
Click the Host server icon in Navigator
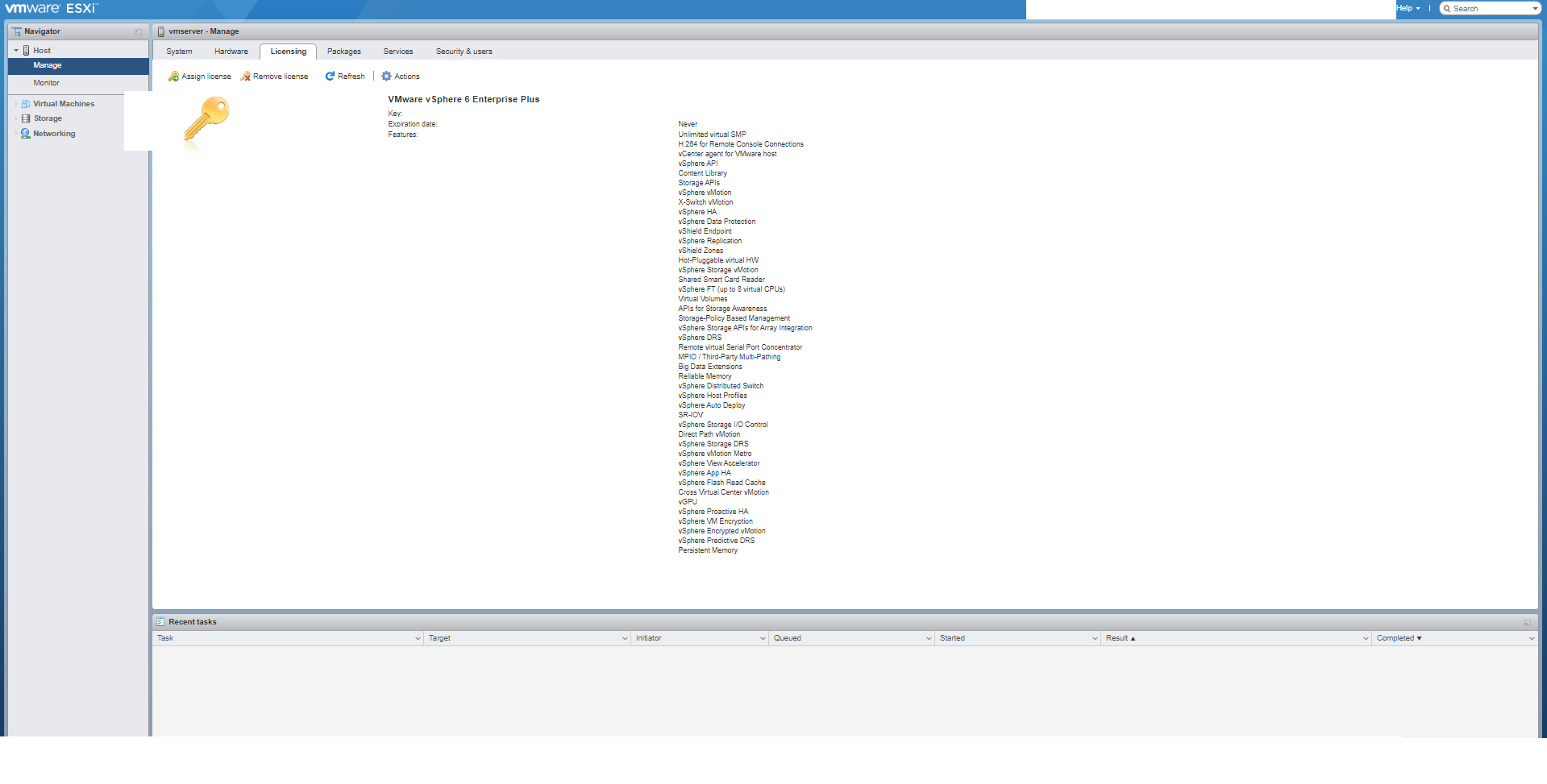point(27,51)
